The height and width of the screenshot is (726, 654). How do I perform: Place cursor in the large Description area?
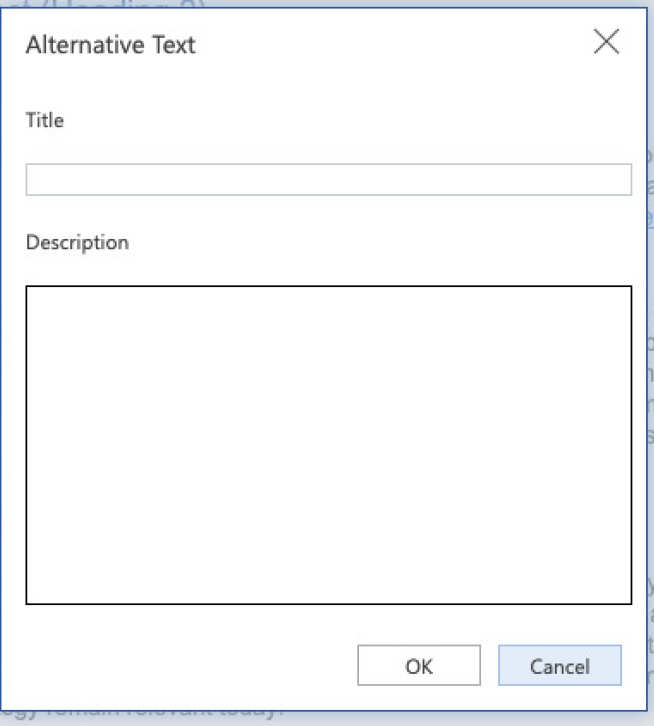328,445
